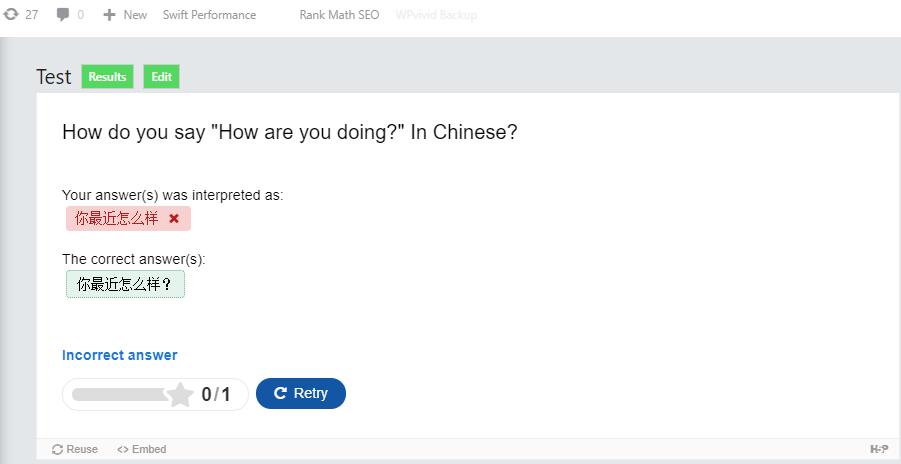Click the Reuse recycle icon
Image resolution: width=901 pixels, height=464 pixels.
57,450
